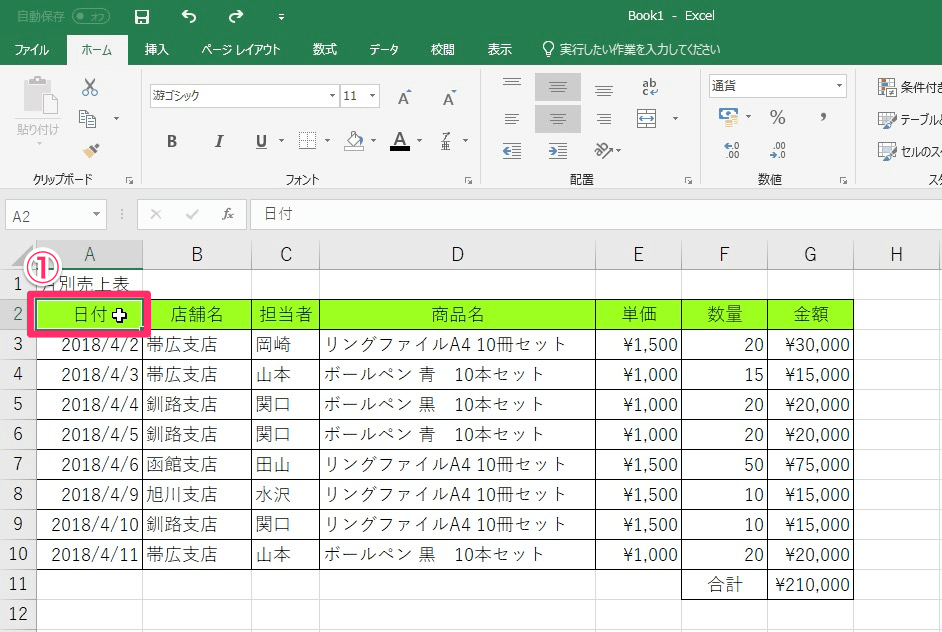Align text to vertical middle
This screenshot has height=632, width=942.
pos(558,87)
